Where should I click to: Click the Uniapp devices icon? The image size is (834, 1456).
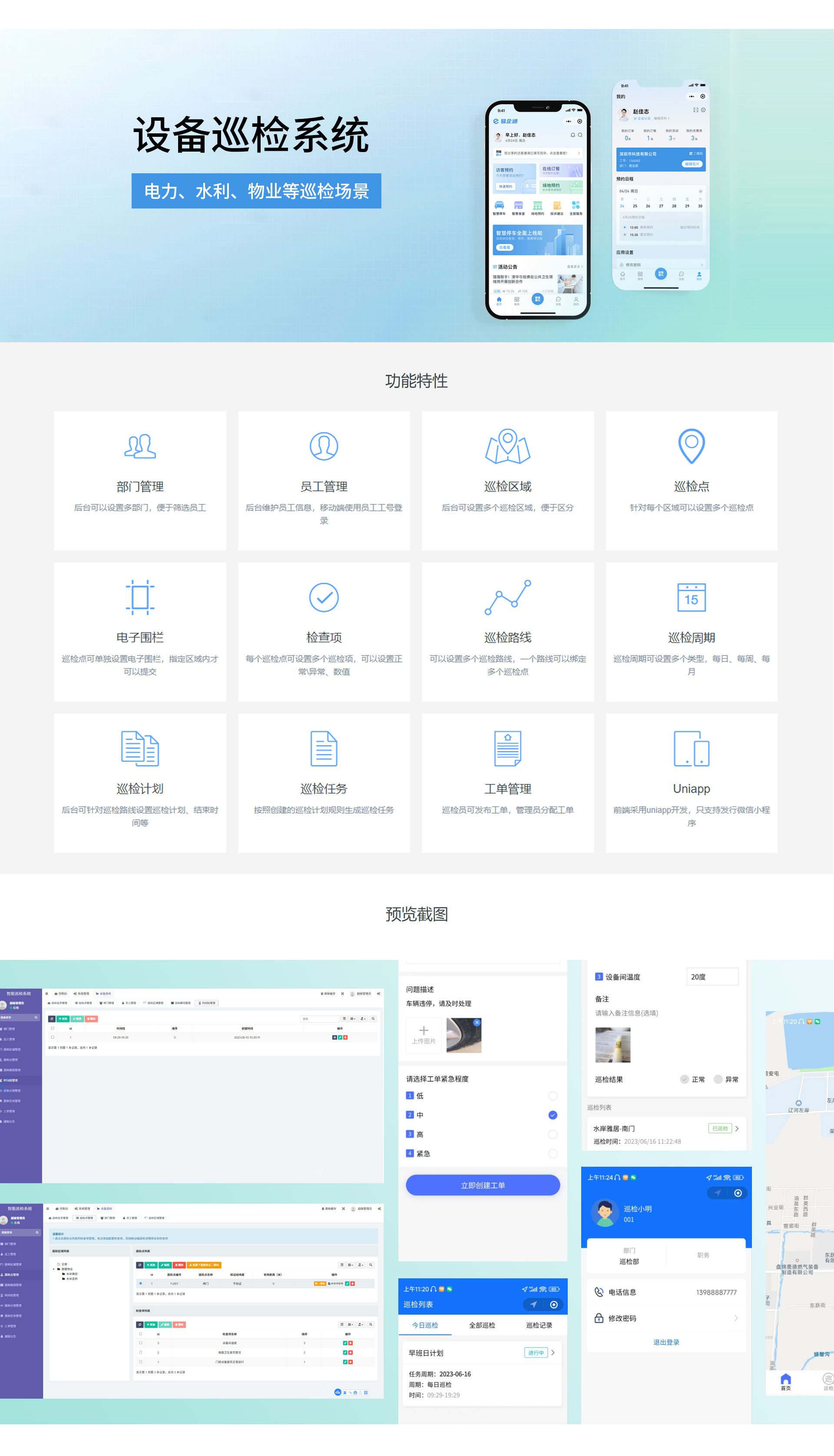point(692,748)
